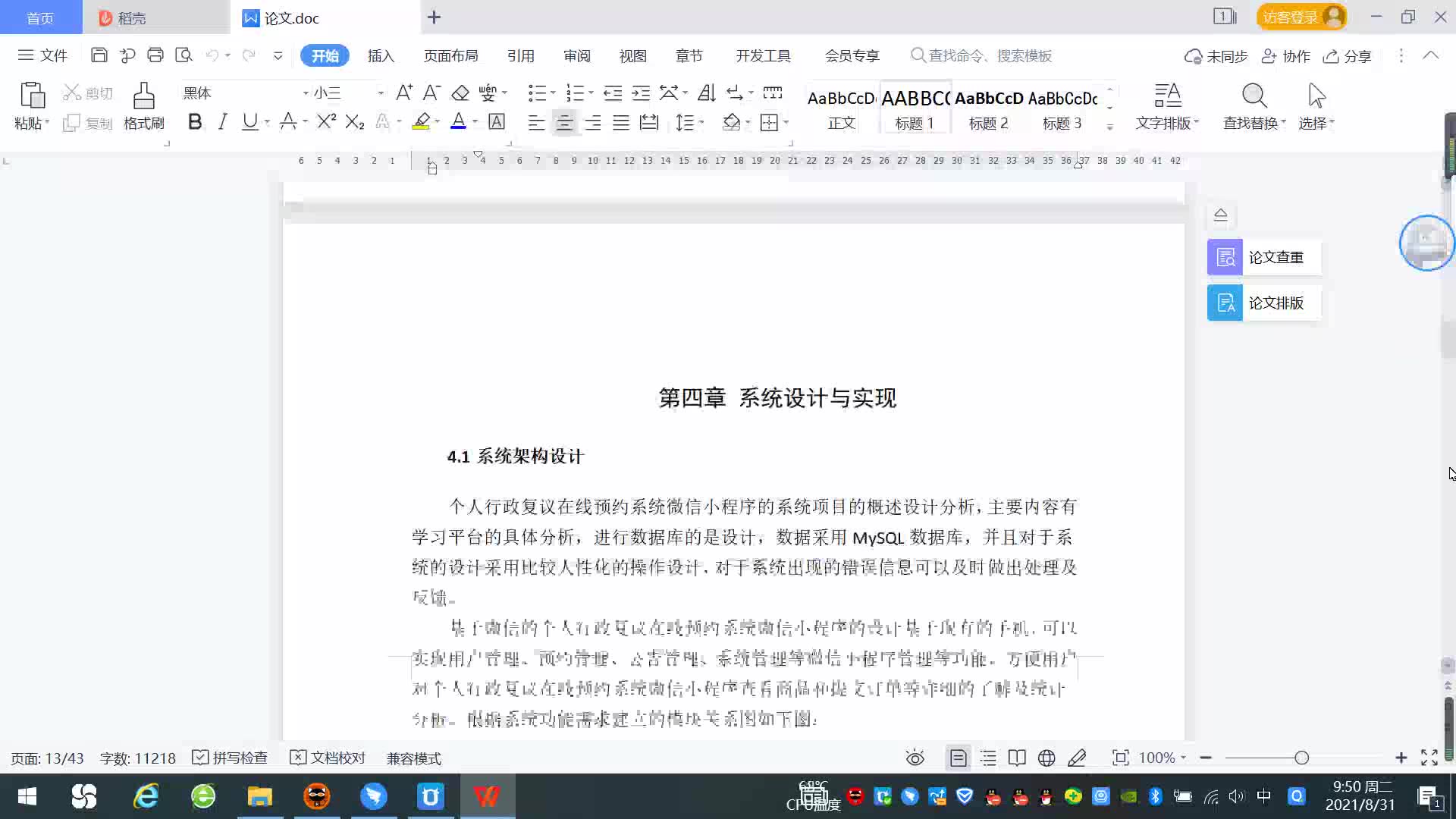Toggle underline formatting

(x=249, y=121)
